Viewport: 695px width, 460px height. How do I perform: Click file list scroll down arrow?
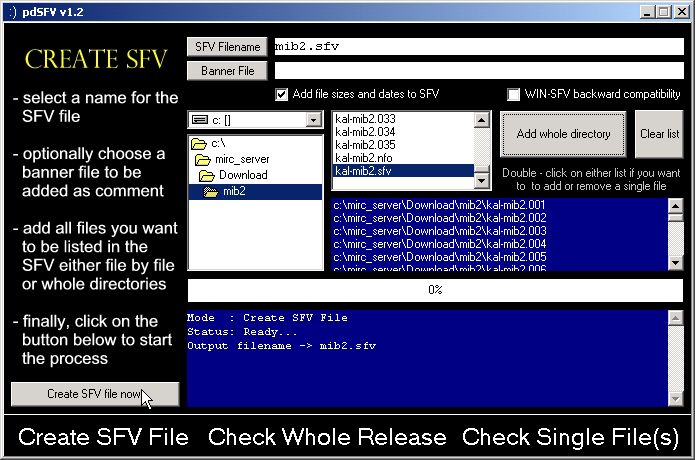point(481,181)
